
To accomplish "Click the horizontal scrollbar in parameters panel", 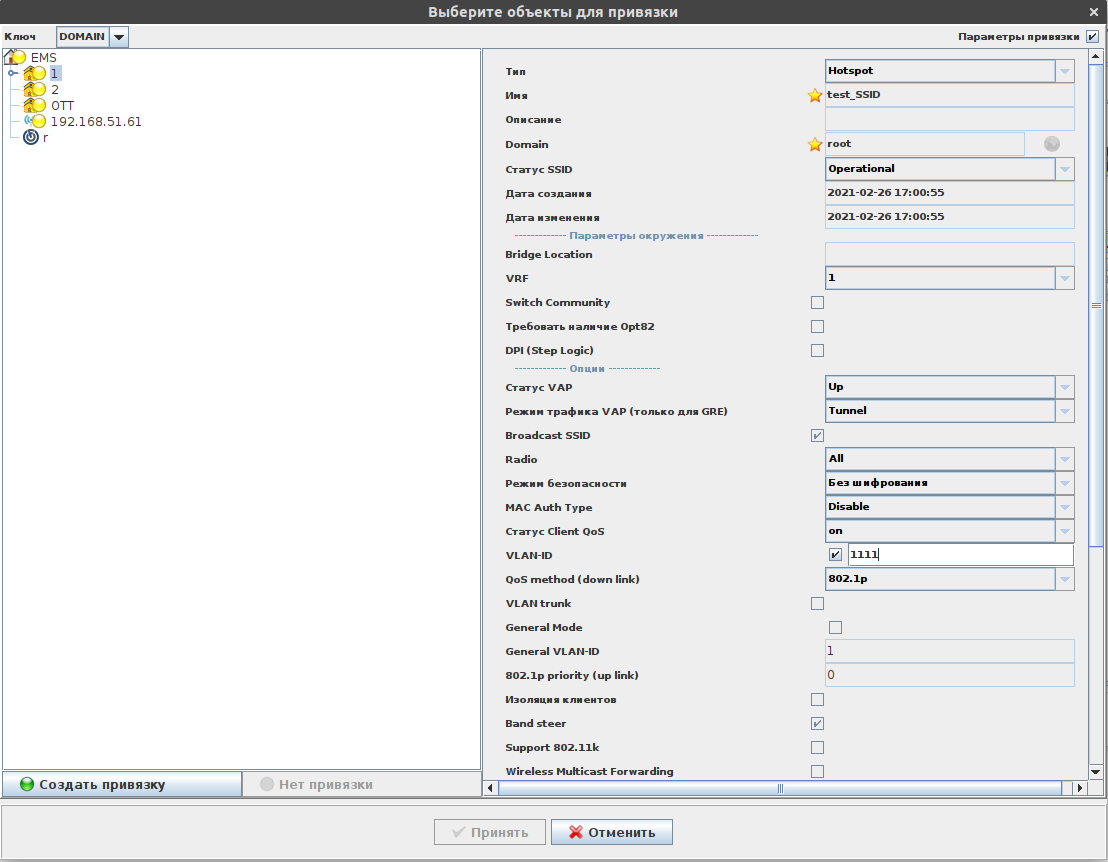I will [780, 788].
